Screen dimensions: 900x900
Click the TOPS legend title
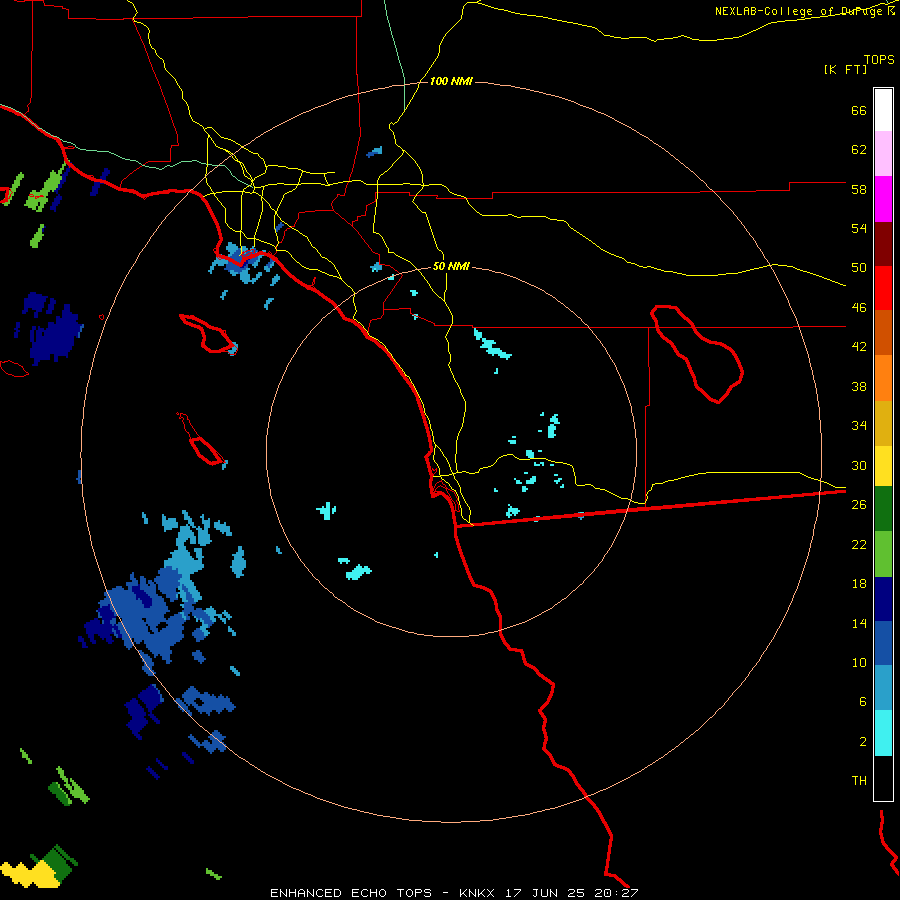[879, 59]
